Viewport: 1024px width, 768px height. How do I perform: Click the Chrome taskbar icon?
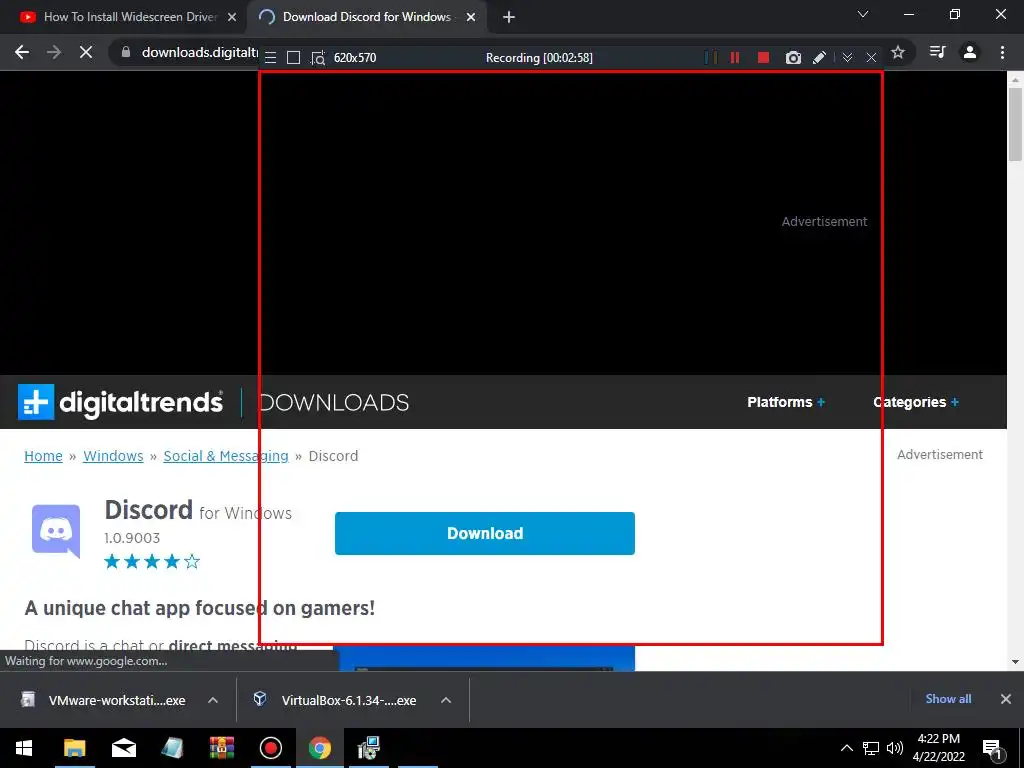(319, 748)
